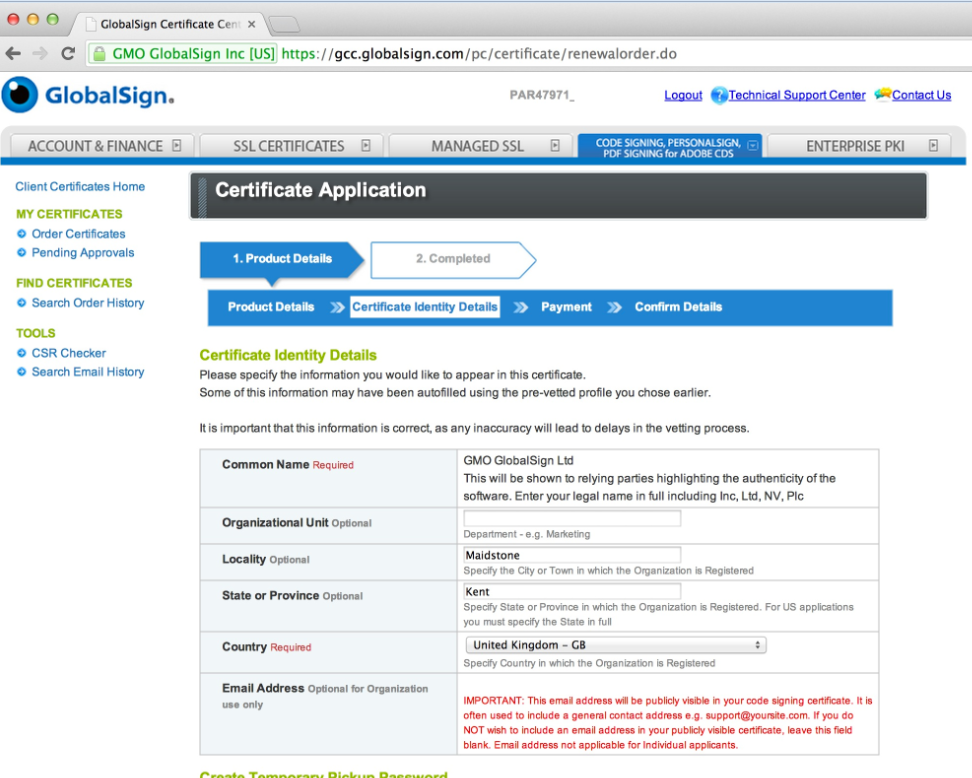This screenshot has width=972, height=778.
Task: Collapse Code Signing tab arrow
Action: tap(753, 146)
